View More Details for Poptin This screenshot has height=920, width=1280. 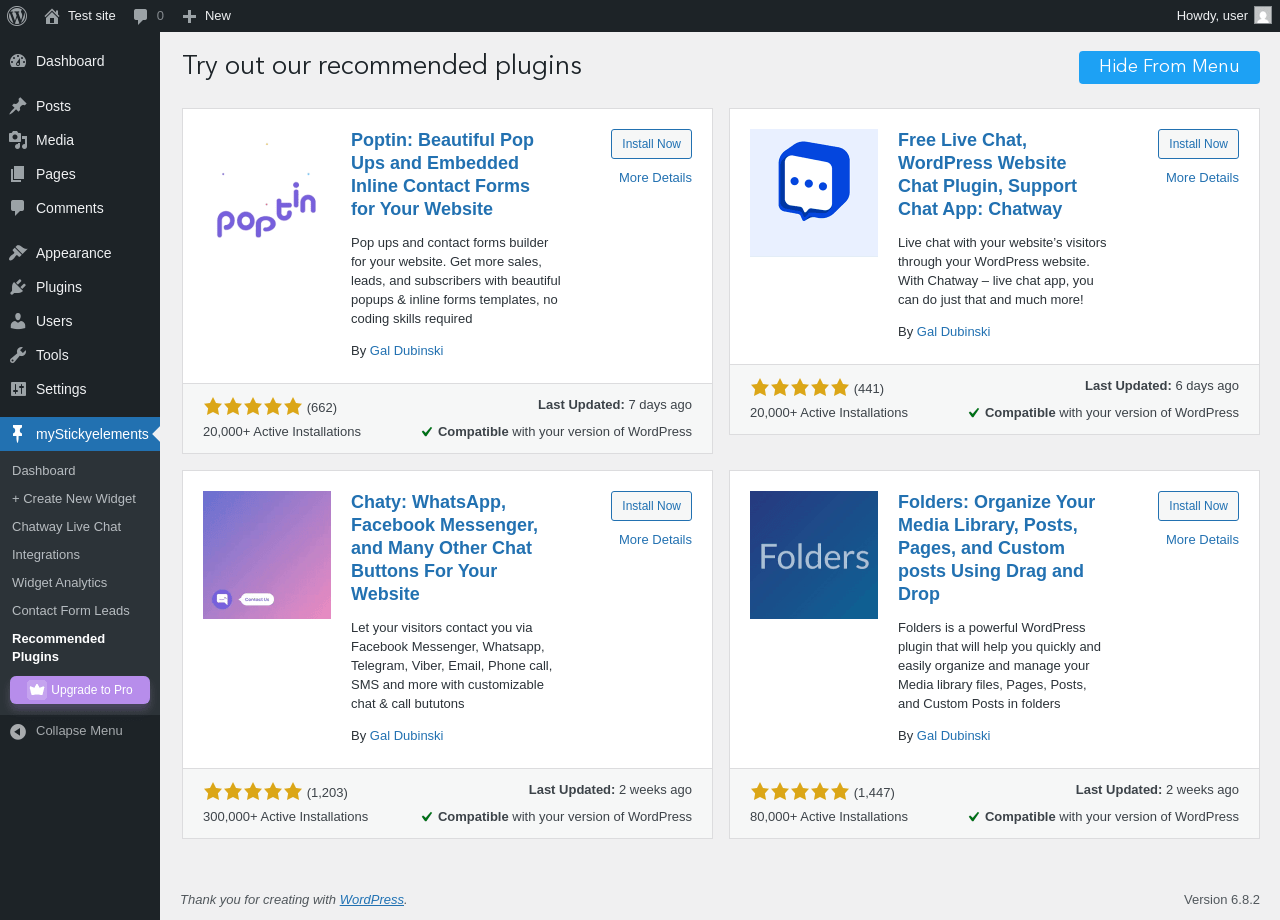655,178
